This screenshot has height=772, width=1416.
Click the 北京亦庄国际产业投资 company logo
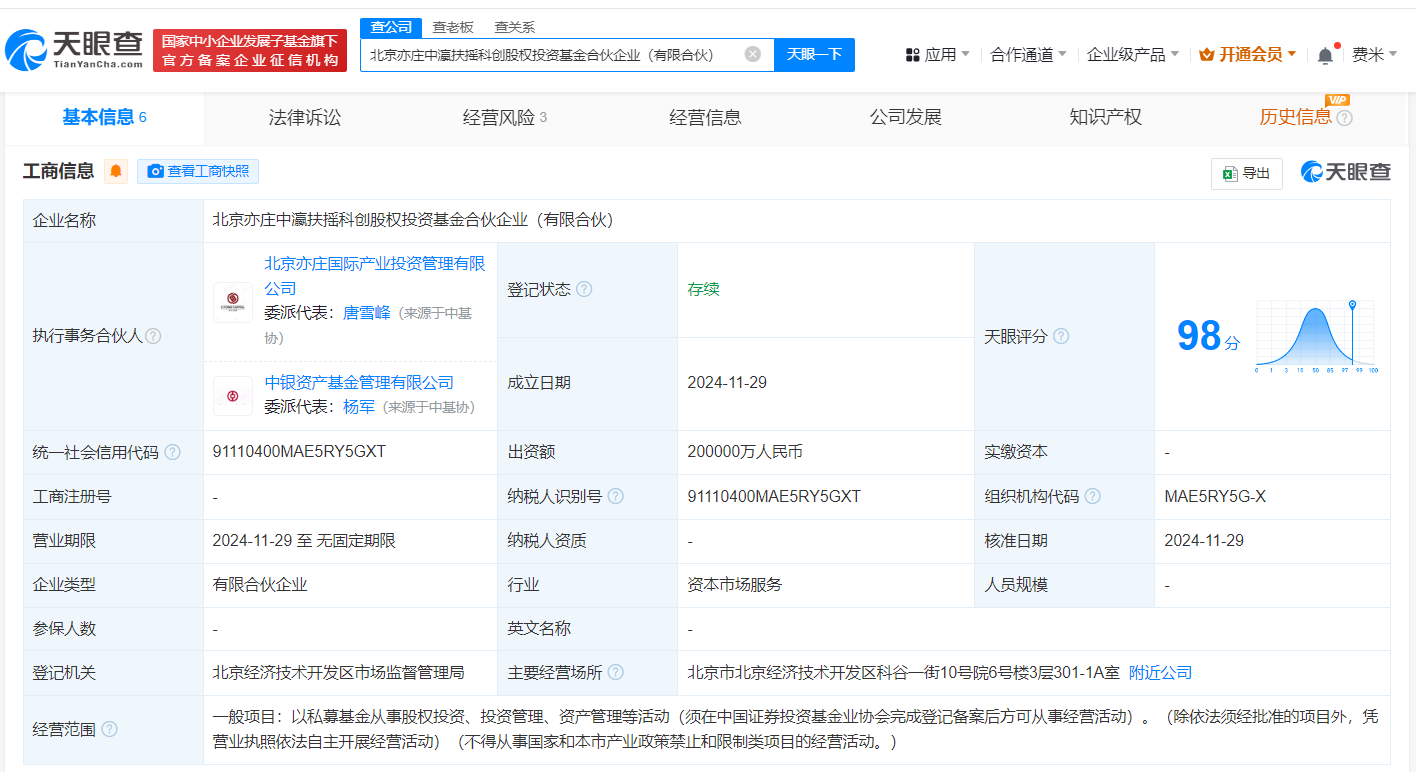[x=233, y=302]
